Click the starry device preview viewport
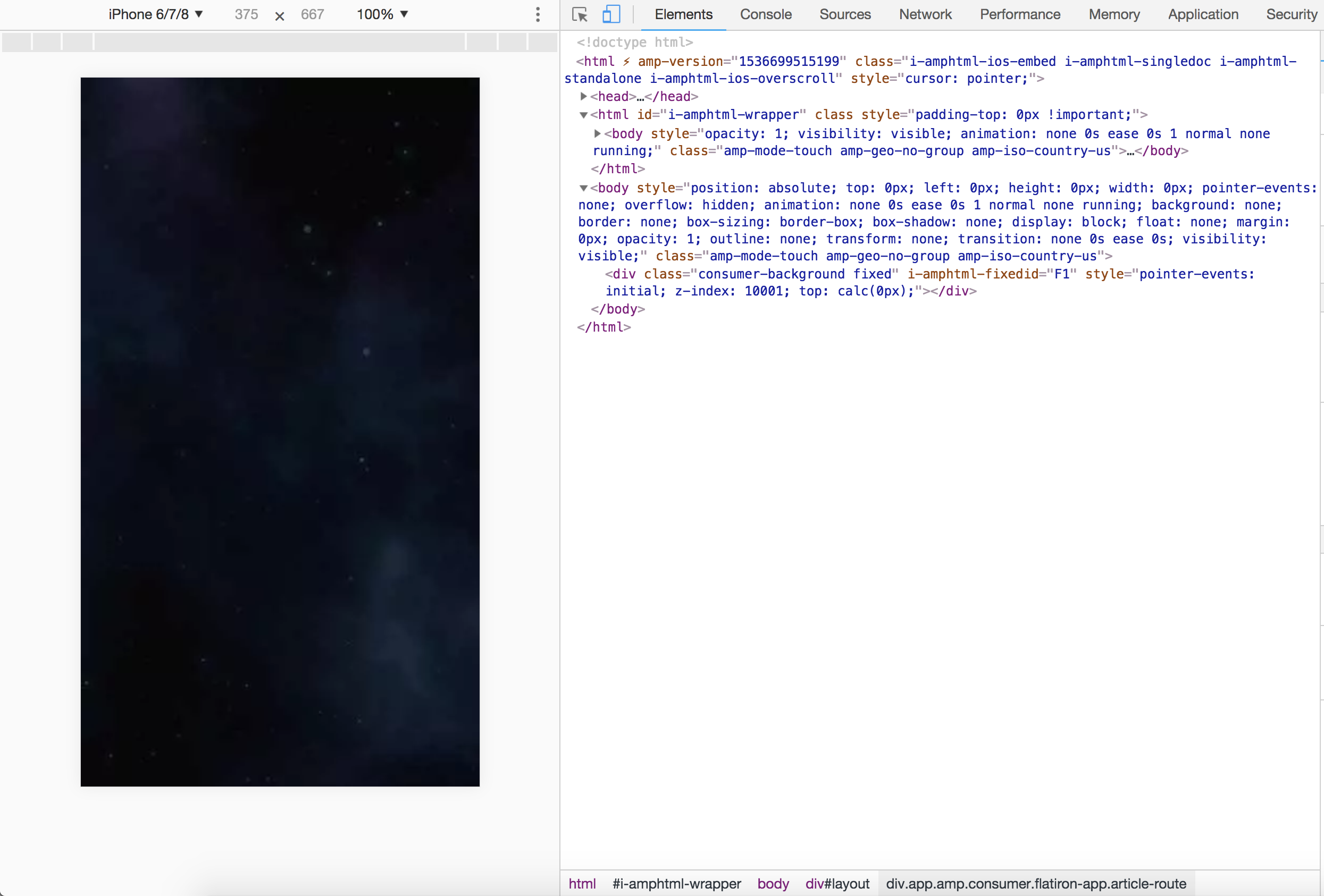The width and height of the screenshot is (1324, 896). point(280,432)
